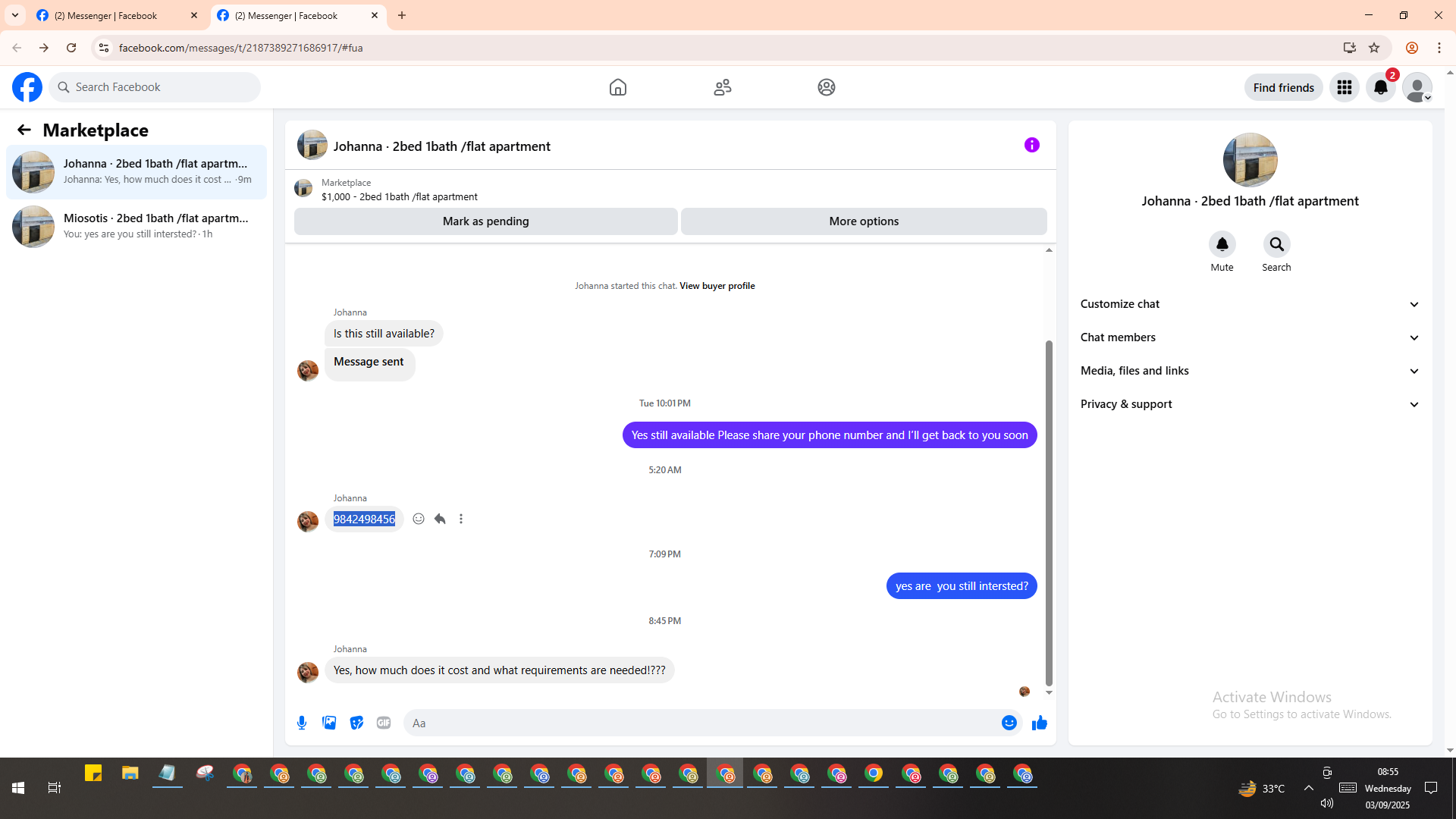1456x819 pixels.
Task: Attach a photo or file
Action: (x=329, y=723)
